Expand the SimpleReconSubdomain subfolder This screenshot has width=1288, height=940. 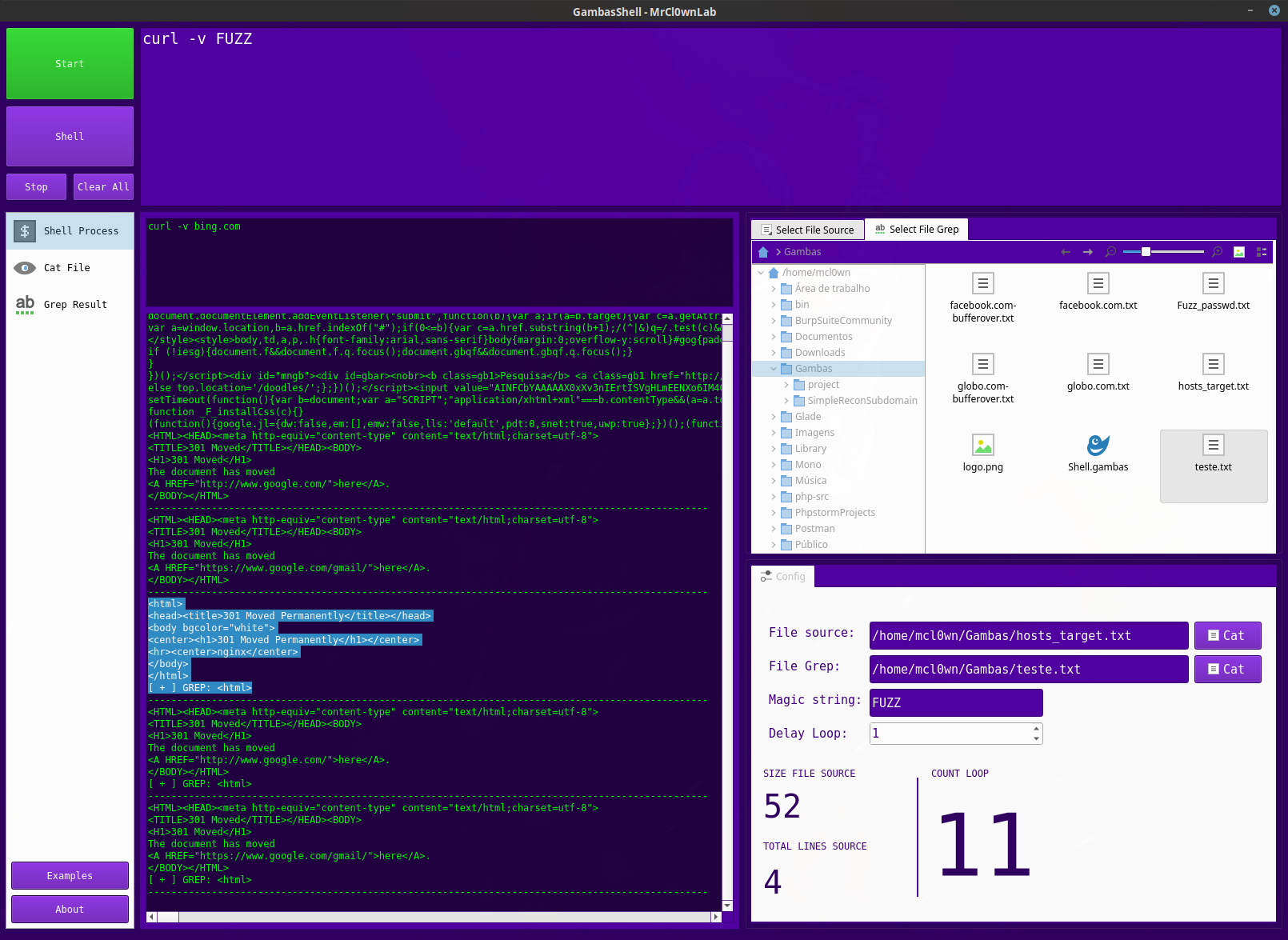pyautogui.click(x=786, y=401)
